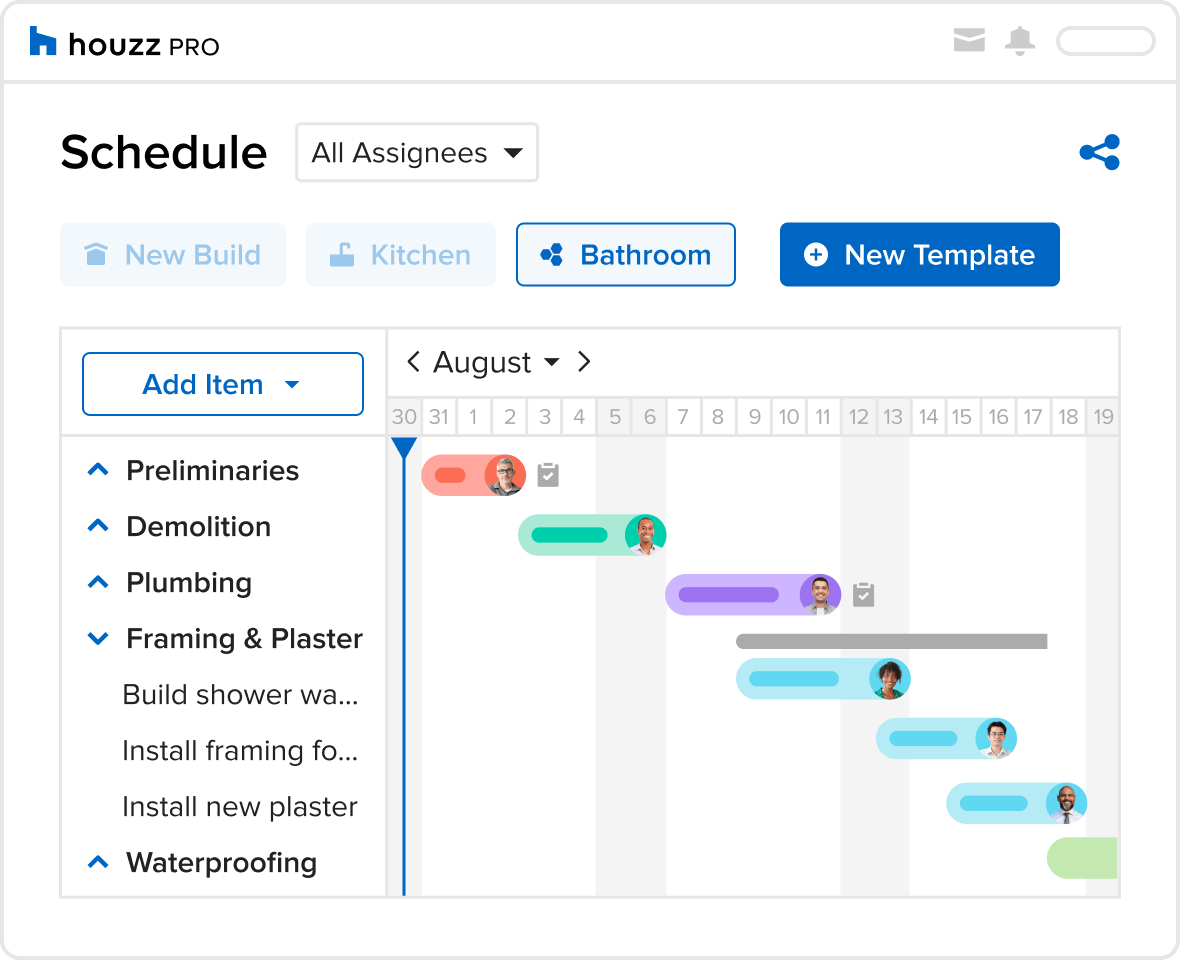This screenshot has width=1180, height=960.
Task: Open the All Assignees dropdown
Action: coord(417,153)
